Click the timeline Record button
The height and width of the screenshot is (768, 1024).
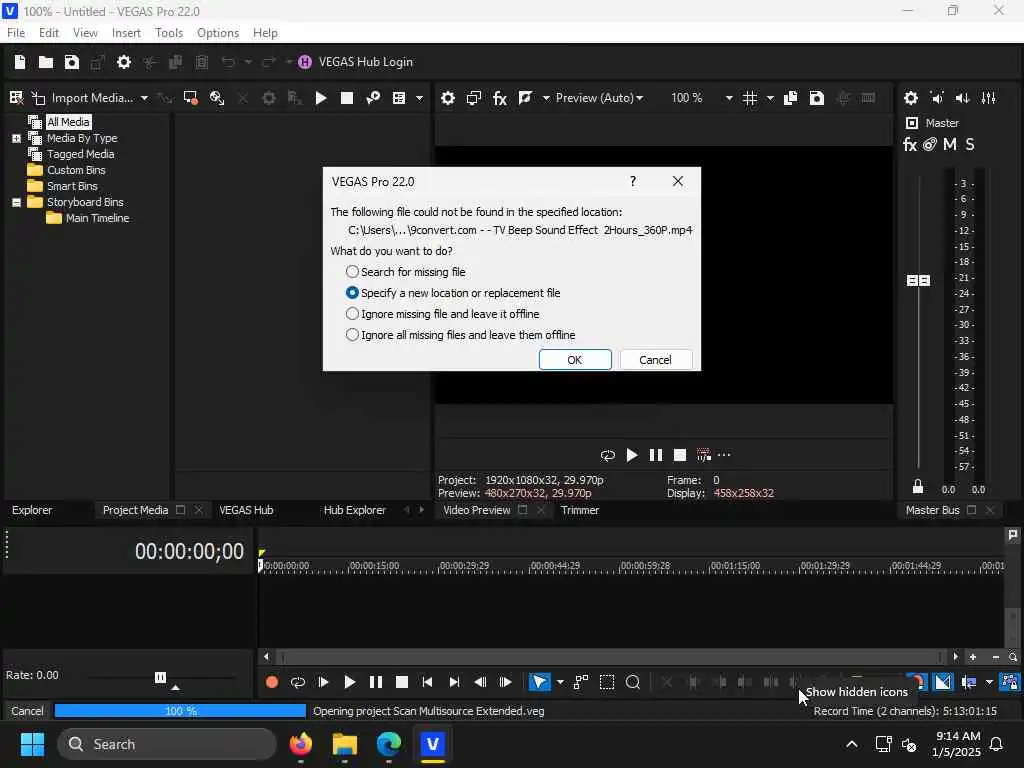[272, 682]
